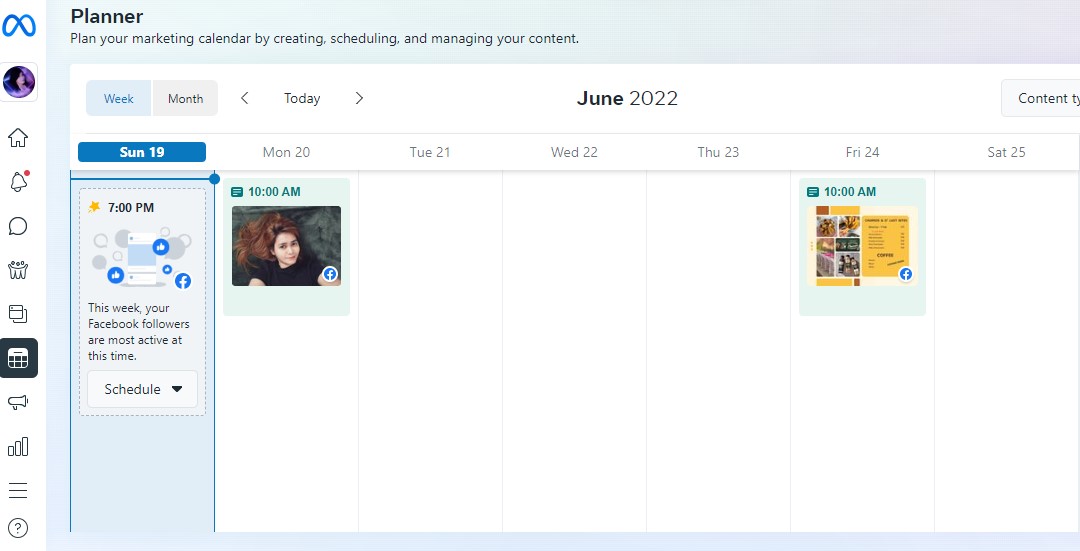1080x551 pixels.
Task: Go to Home in sidebar
Action: 18,138
